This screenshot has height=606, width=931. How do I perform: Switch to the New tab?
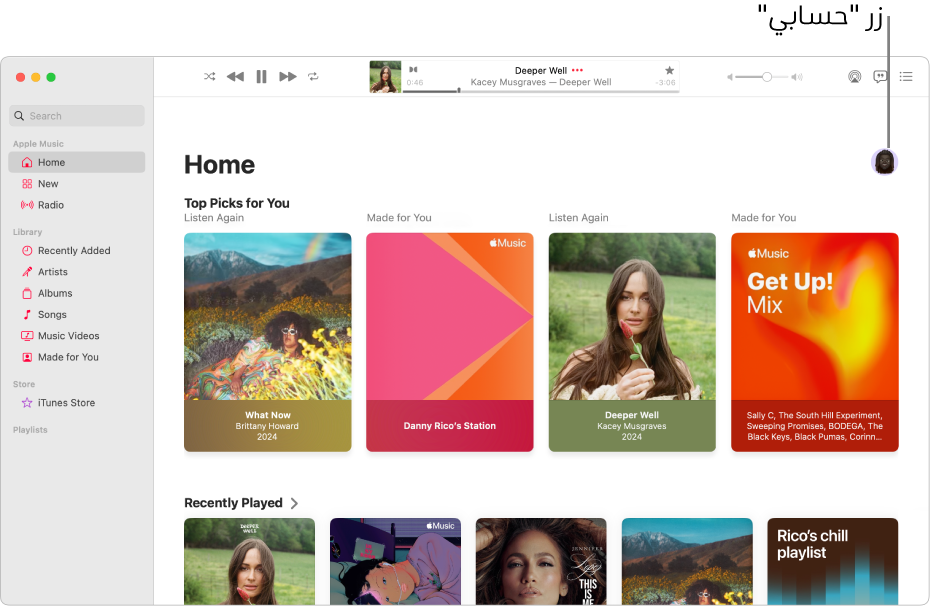[46, 183]
